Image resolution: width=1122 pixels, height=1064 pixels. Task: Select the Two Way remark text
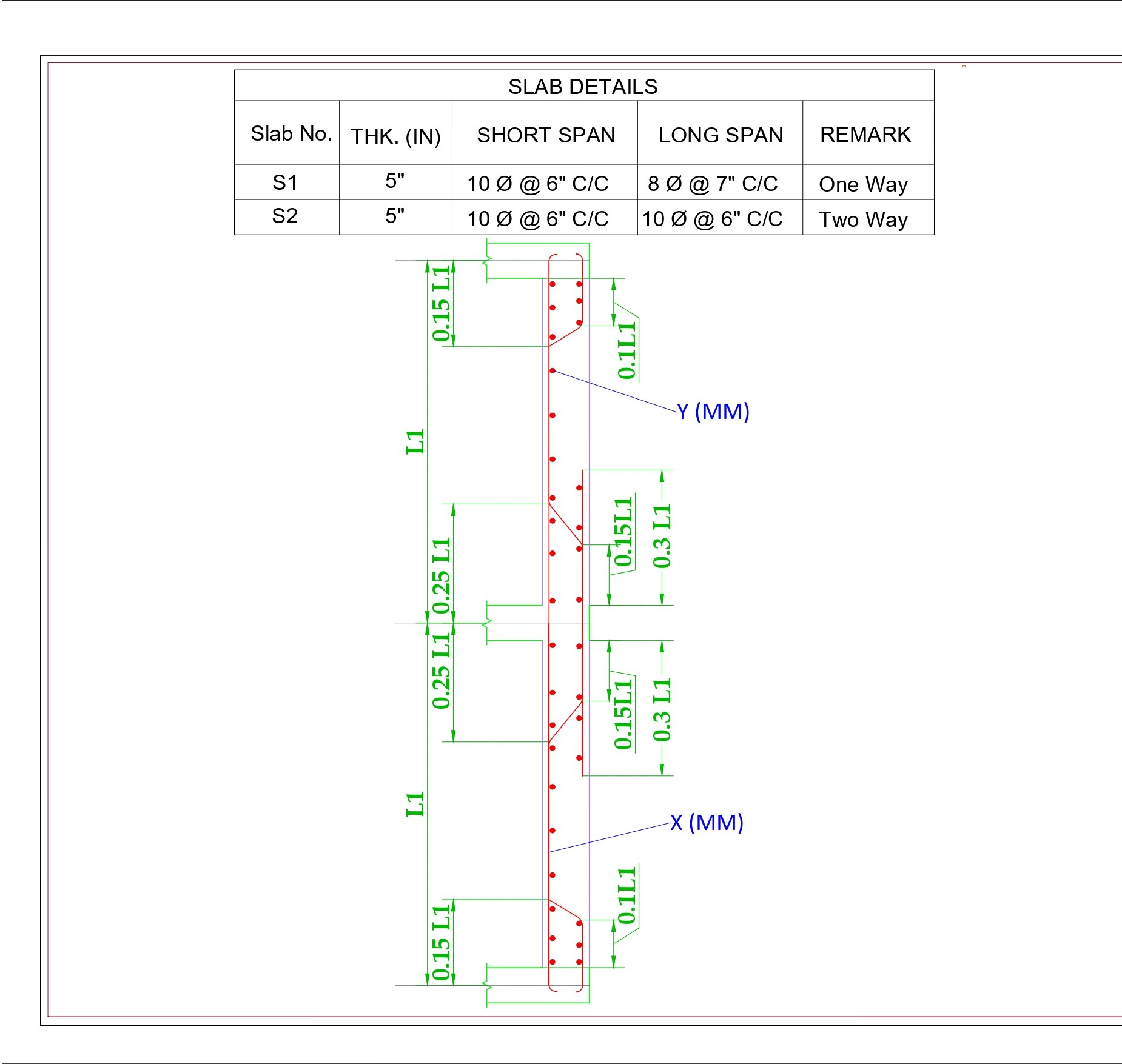pos(863,219)
